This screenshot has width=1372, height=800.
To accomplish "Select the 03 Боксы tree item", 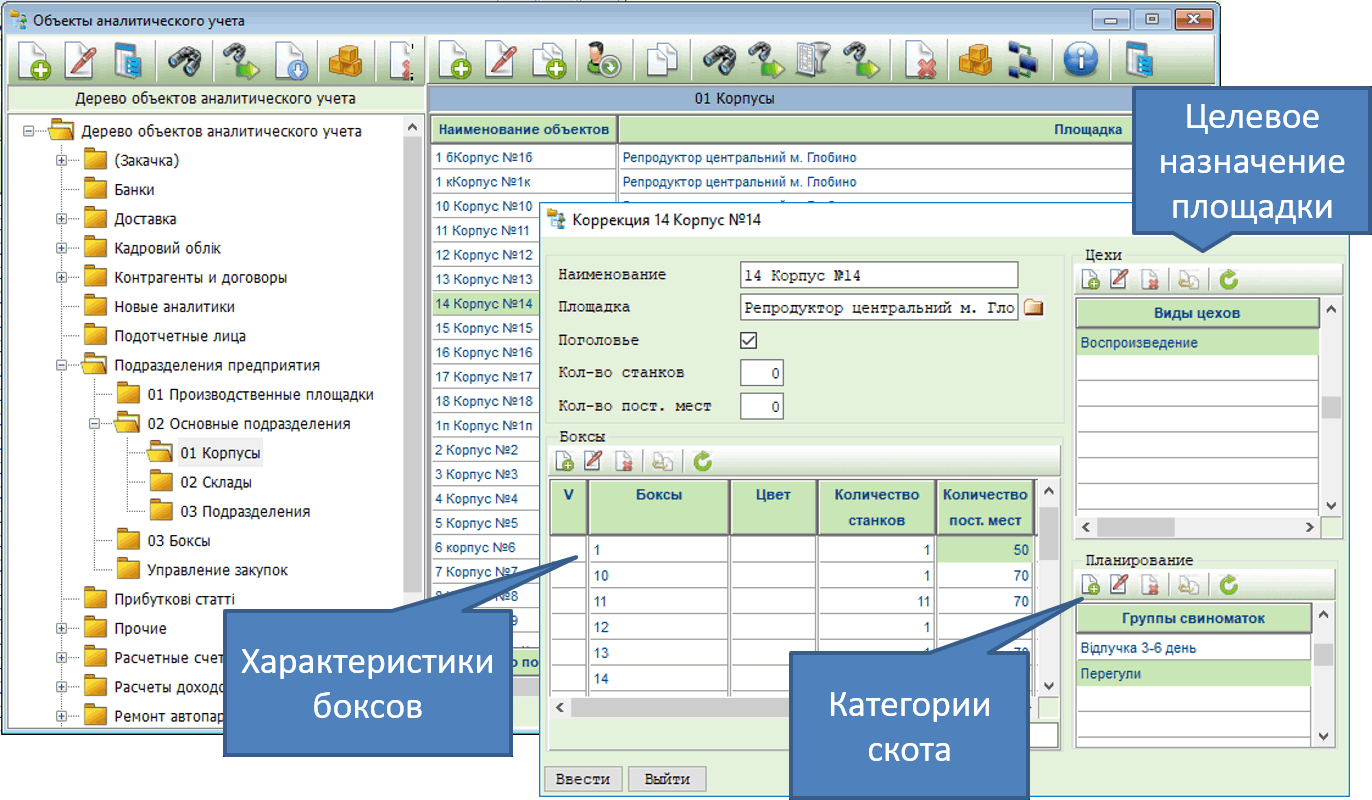I will pos(179,541).
